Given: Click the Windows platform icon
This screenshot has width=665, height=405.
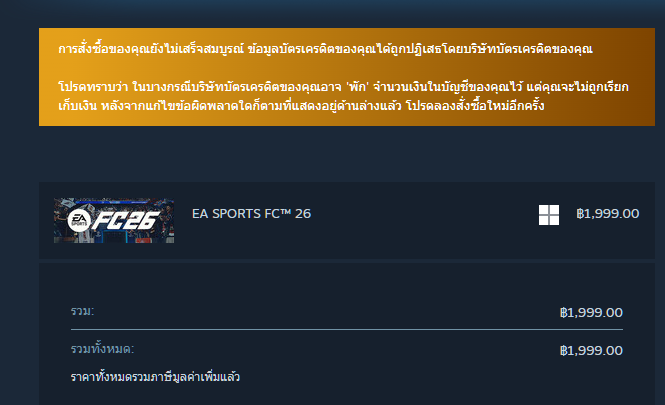Looking at the screenshot, I should 549,215.
